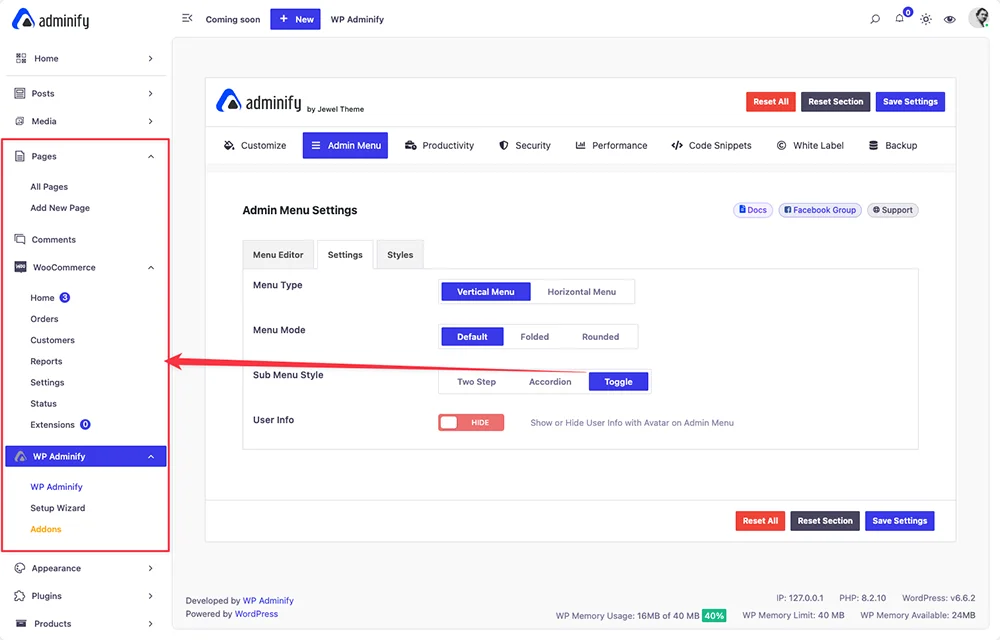1000x640 pixels.
Task: Click the Home sidebar grid icon
Action: coord(21,58)
